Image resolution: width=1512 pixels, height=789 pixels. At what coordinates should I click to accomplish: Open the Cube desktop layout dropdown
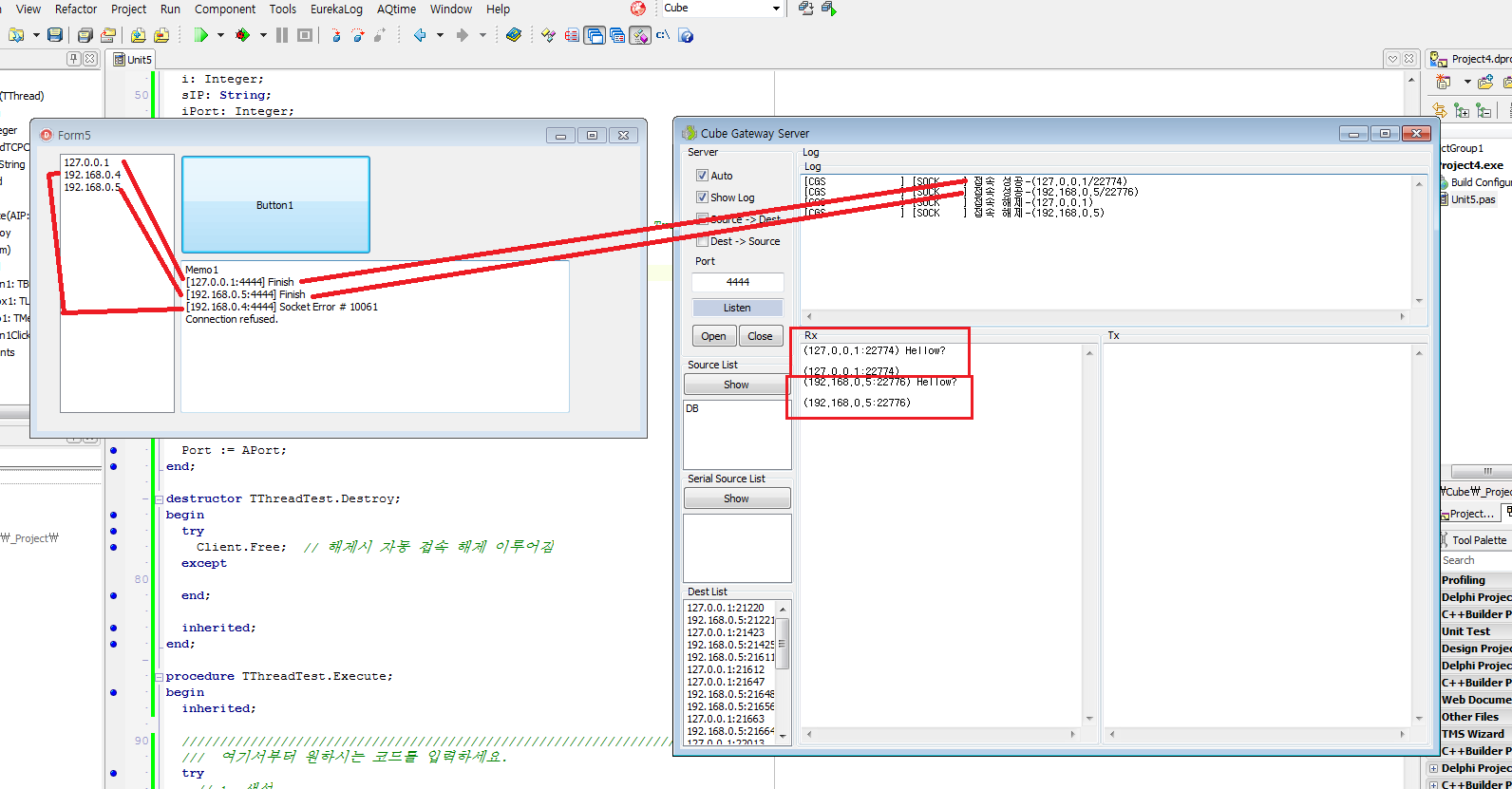coord(776,9)
